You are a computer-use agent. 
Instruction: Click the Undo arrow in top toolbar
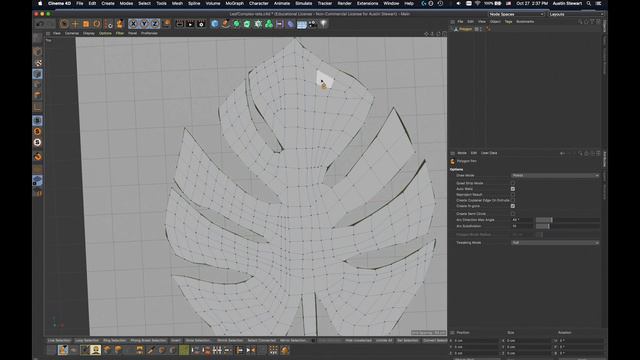coord(39,24)
